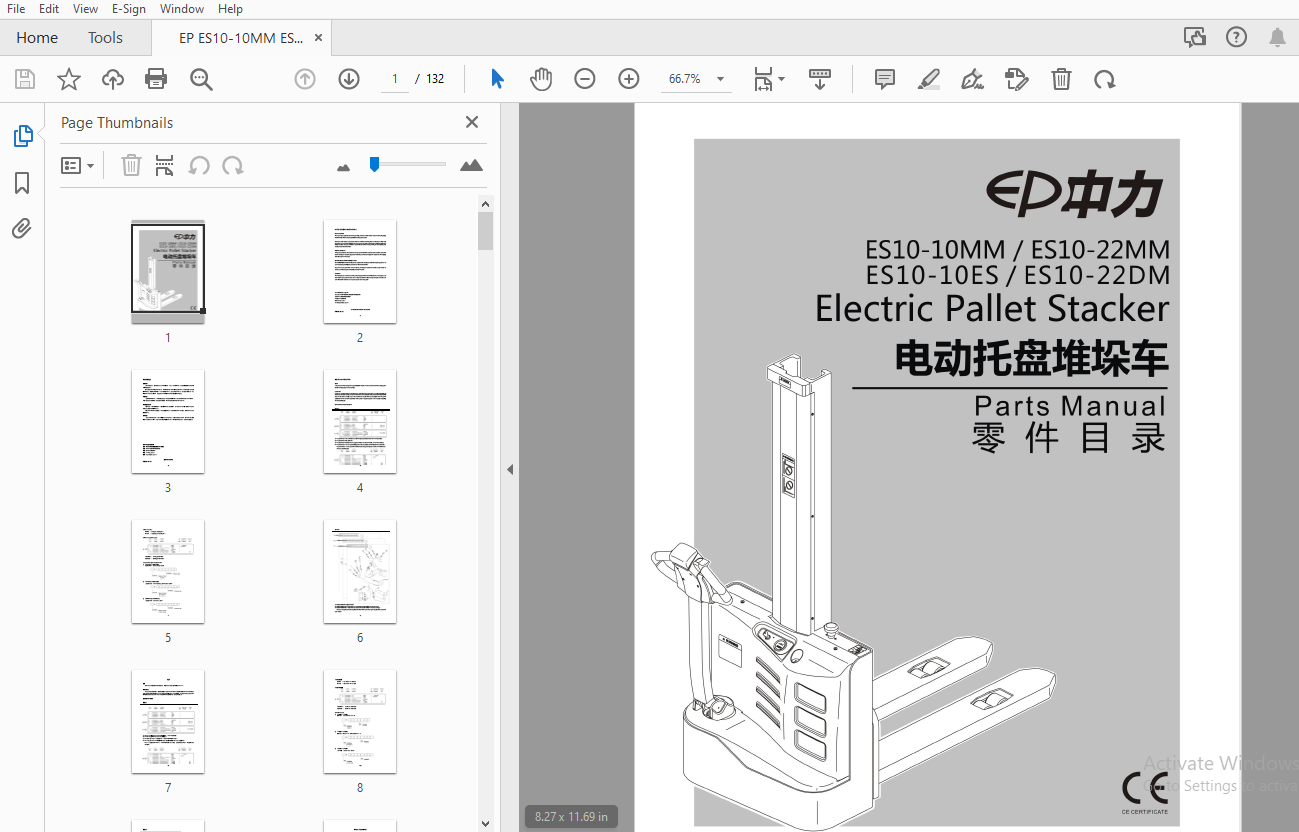Open the thumbnails options menu dropdown

(77, 165)
